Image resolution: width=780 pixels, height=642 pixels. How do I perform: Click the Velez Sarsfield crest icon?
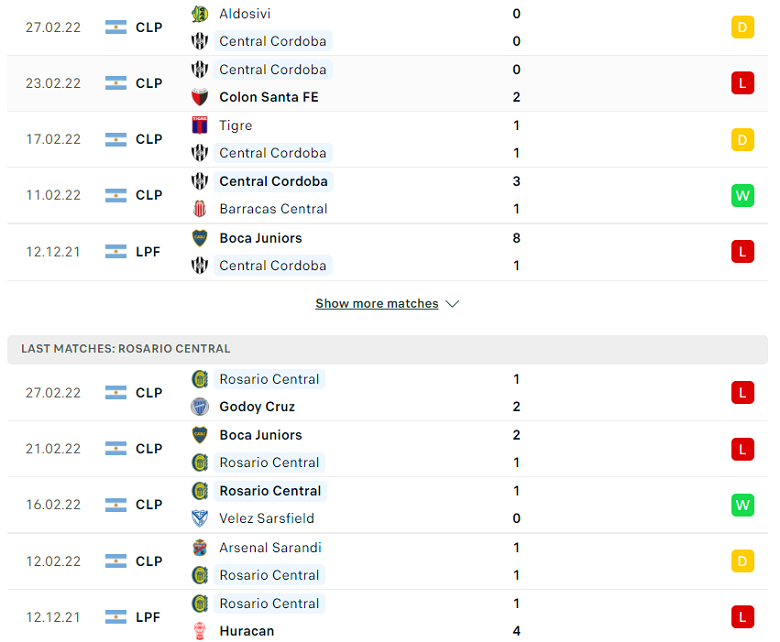coord(199,518)
